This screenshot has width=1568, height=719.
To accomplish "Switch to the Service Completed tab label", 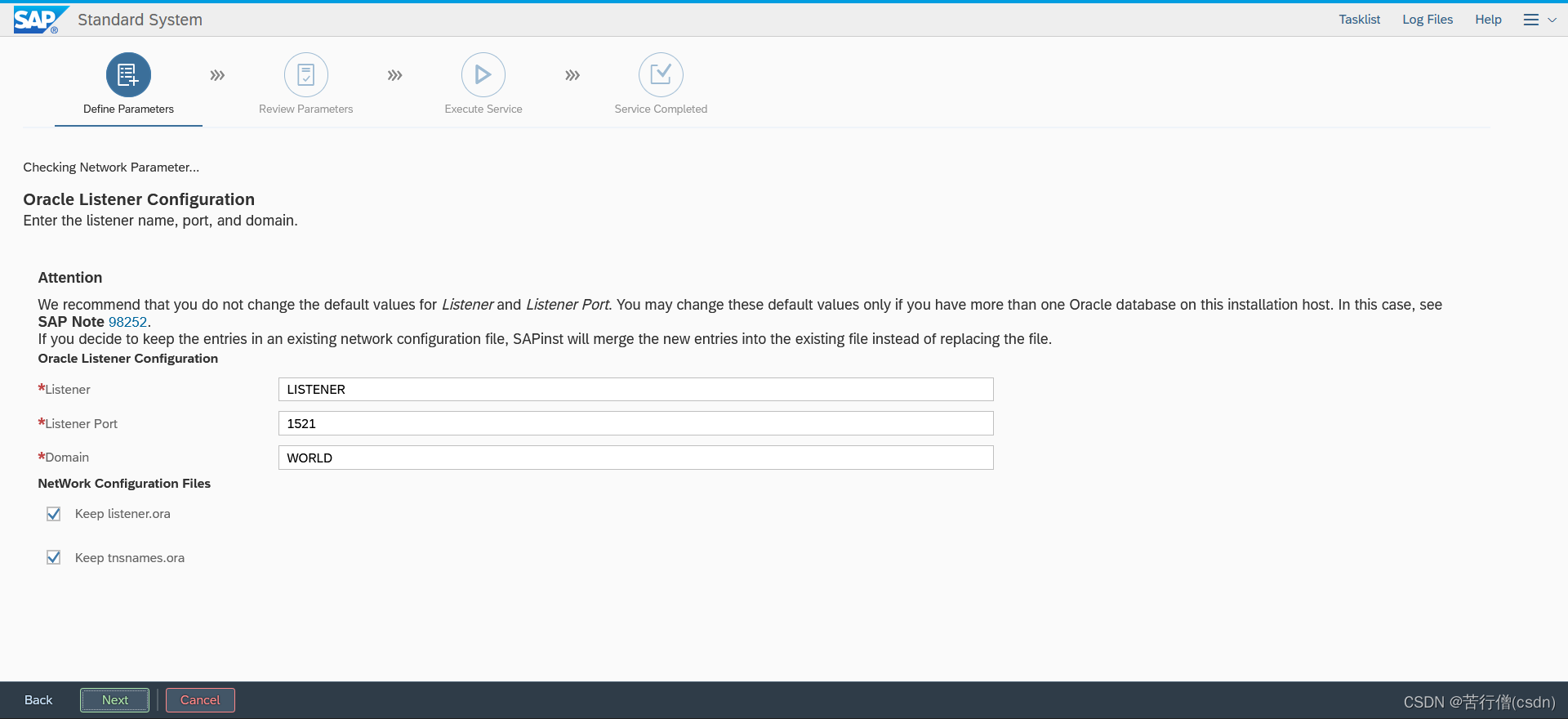I will 661,109.
